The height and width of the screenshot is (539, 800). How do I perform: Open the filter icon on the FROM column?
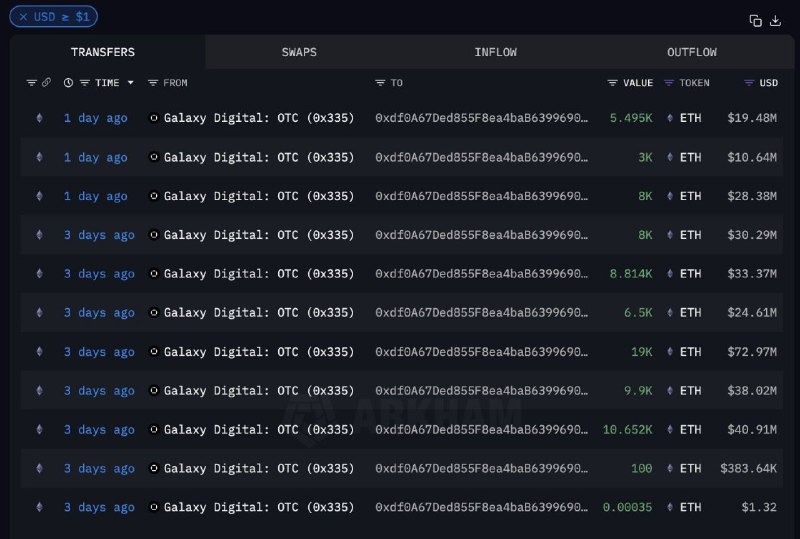pos(153,83)
